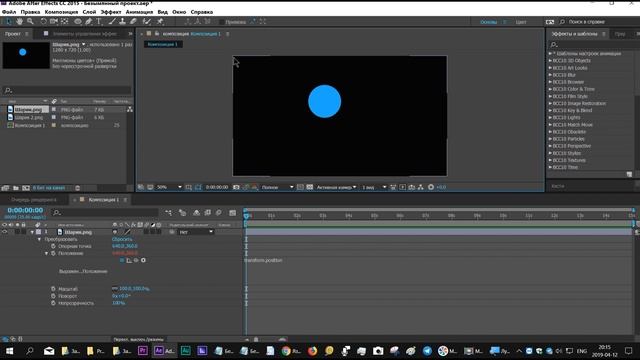Screen dimensions: 640x360
Task: Click the graph editor icon in timeline
Action: [x=233, y=213]
